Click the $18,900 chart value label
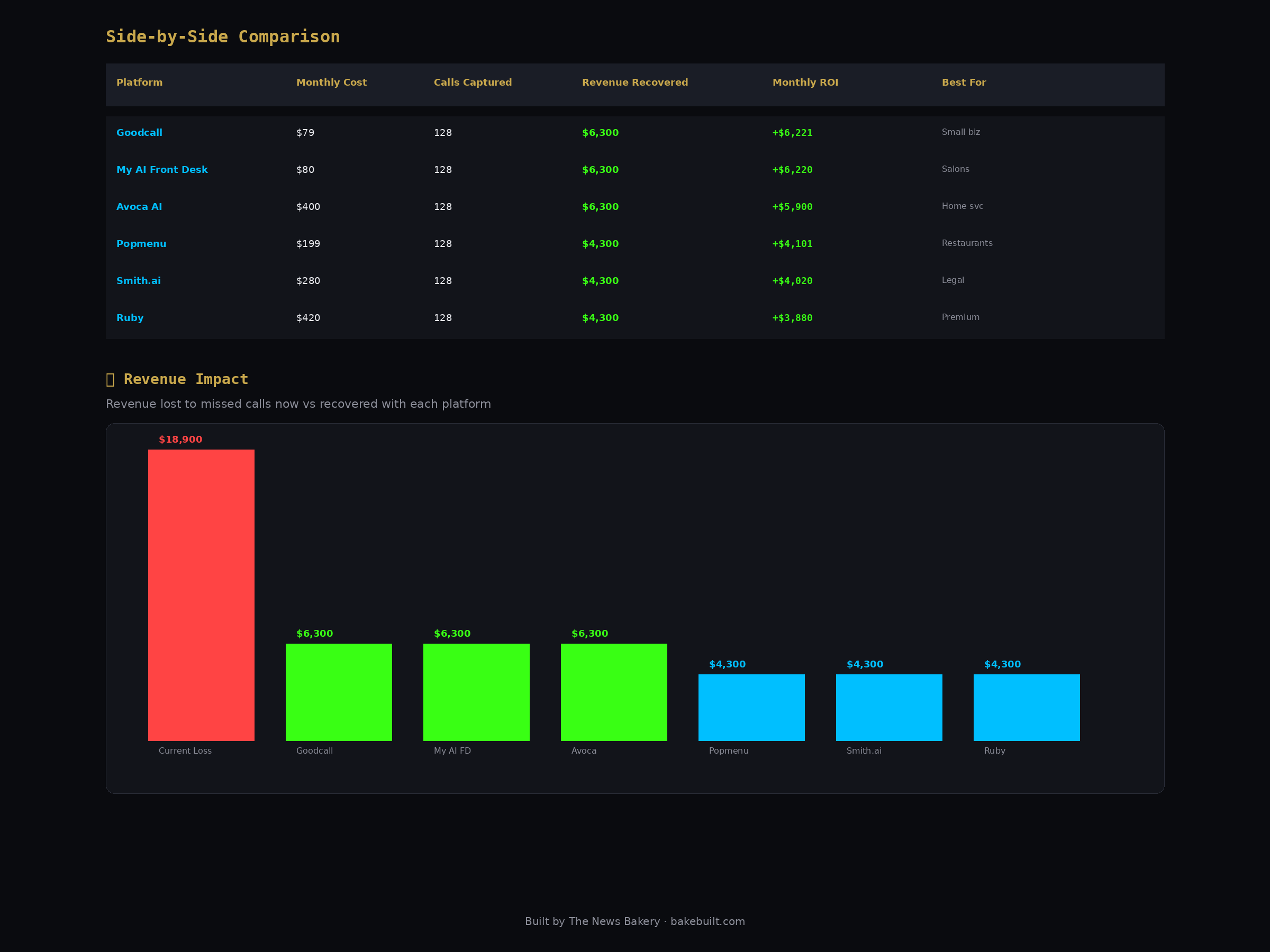The height and width of the screenshot is (952, 1270). click(180, 440)
